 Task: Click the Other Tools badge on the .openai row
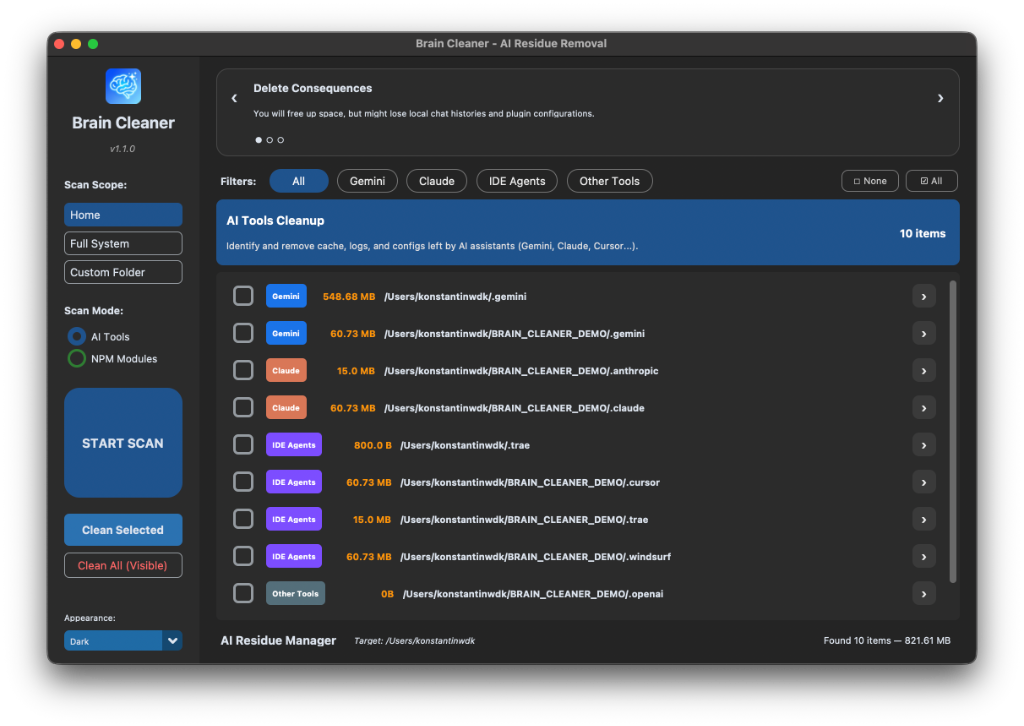point(295,593)
